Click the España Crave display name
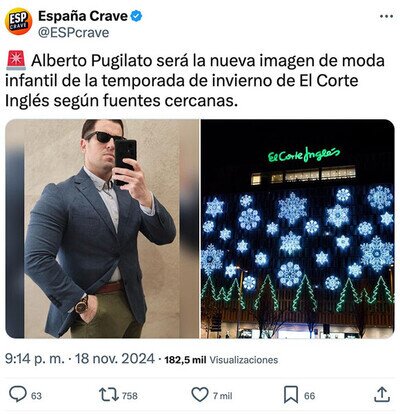 point(83,16)
